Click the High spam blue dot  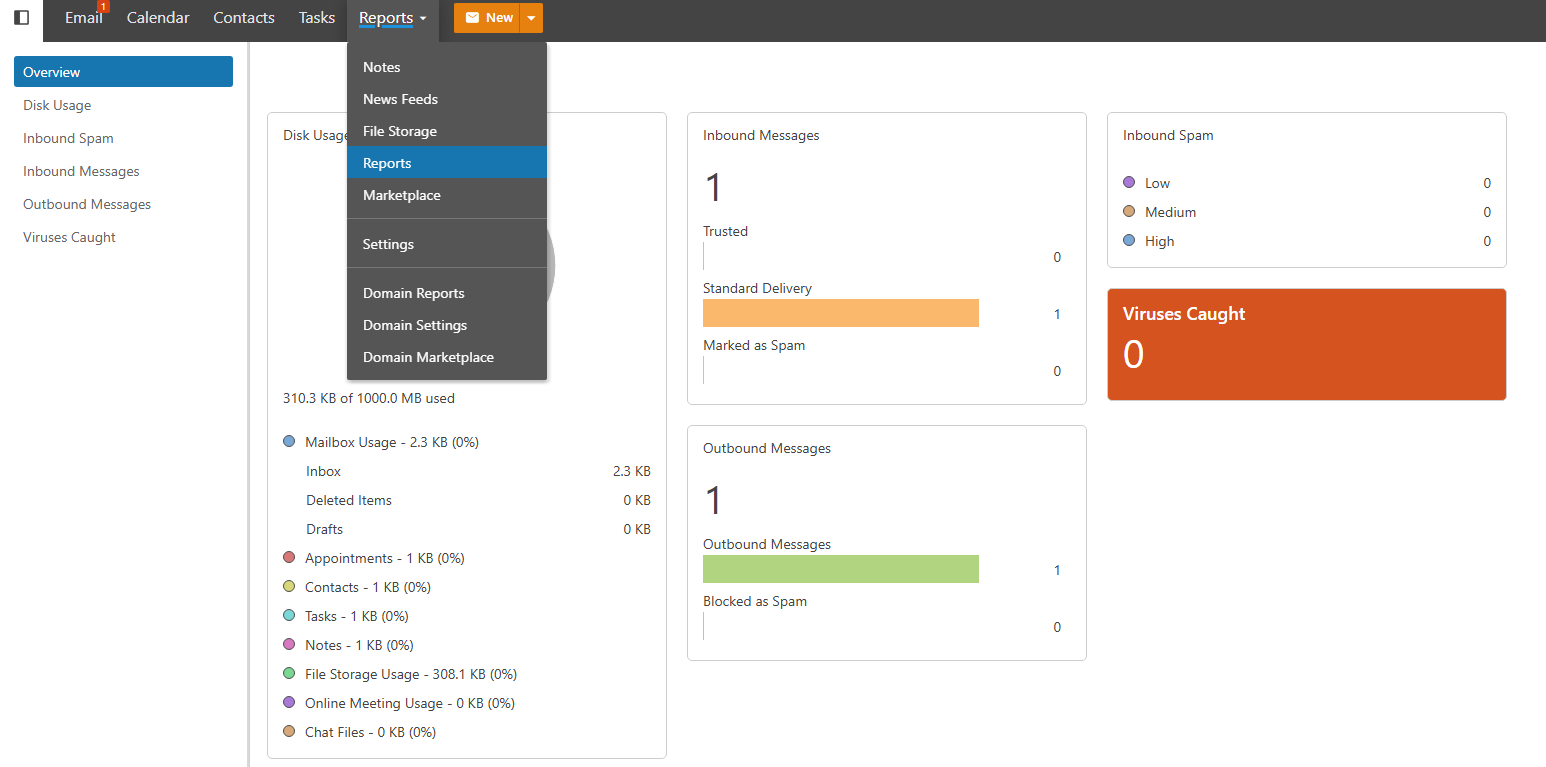point(1129,240)
